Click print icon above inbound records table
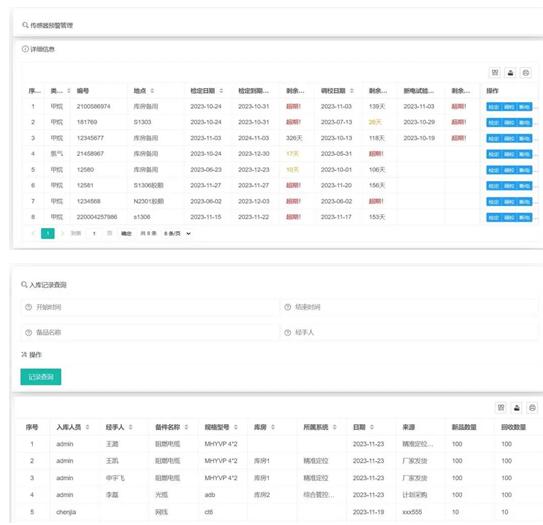 pyautogui.click(x=532, y=408)
